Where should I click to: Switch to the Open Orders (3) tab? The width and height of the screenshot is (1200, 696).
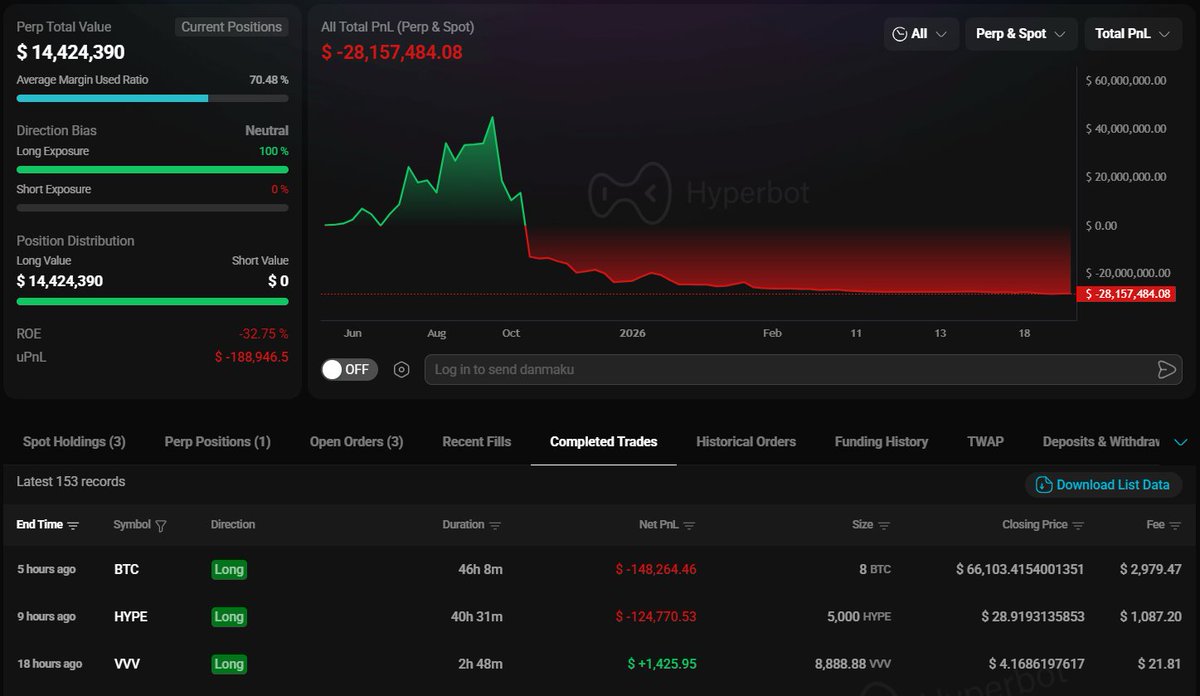(356, 441)
